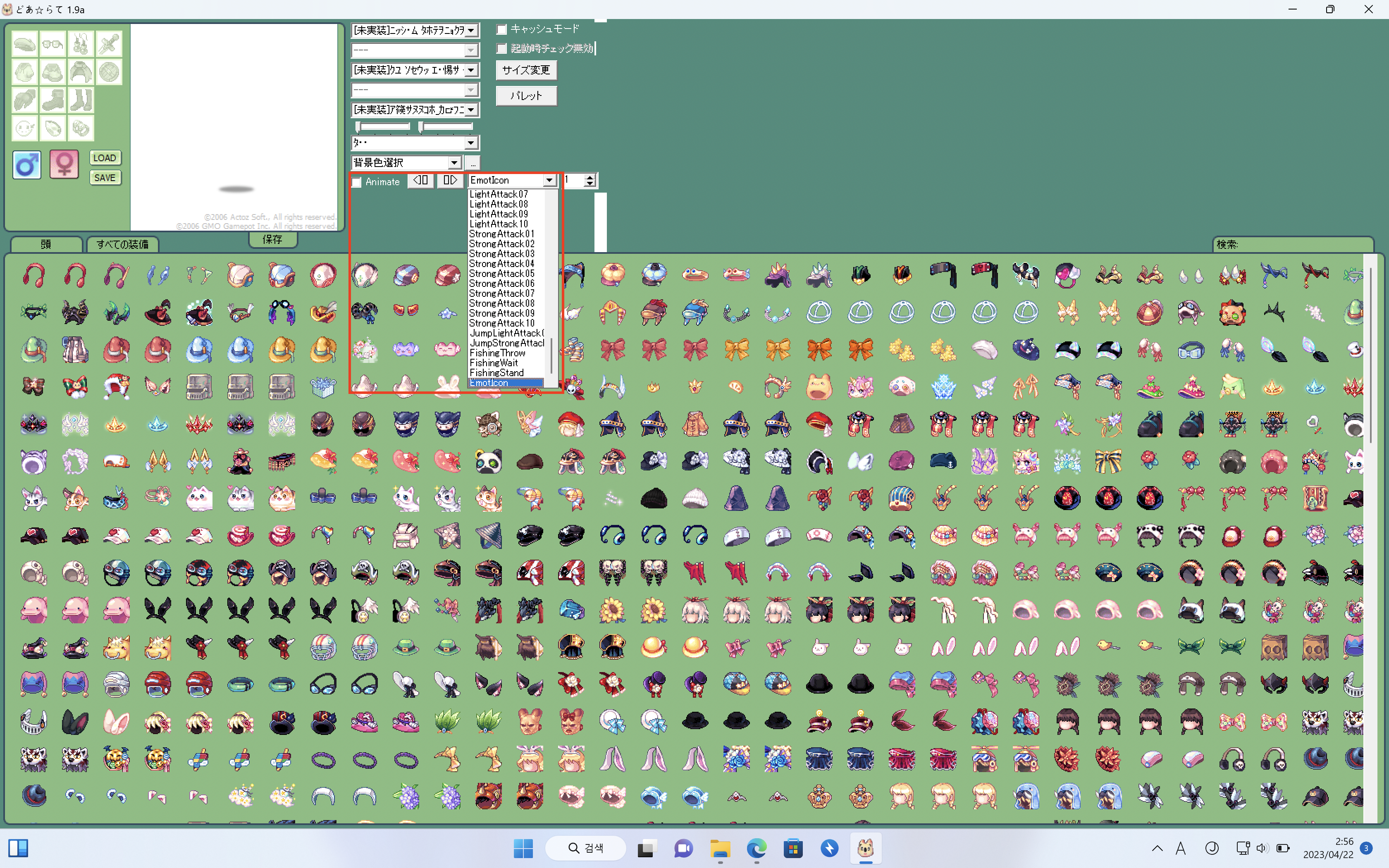Open the パレット button
Viewport: 1389px width, 868px height.
coord(526,96)
